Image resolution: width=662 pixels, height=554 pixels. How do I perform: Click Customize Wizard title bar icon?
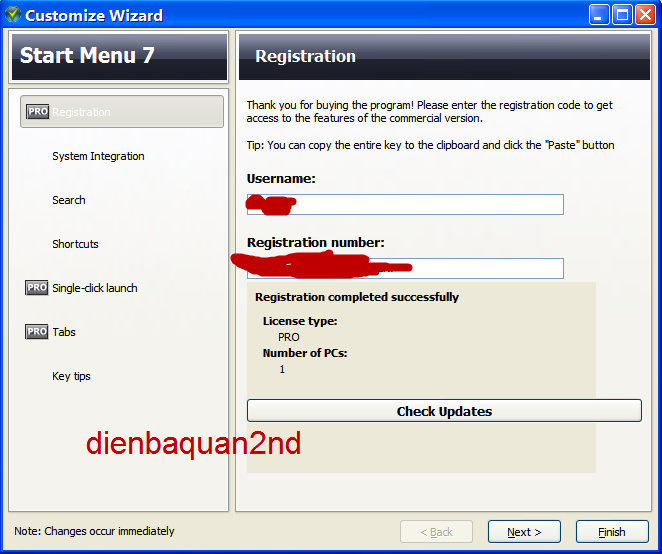tap(13, 14)
